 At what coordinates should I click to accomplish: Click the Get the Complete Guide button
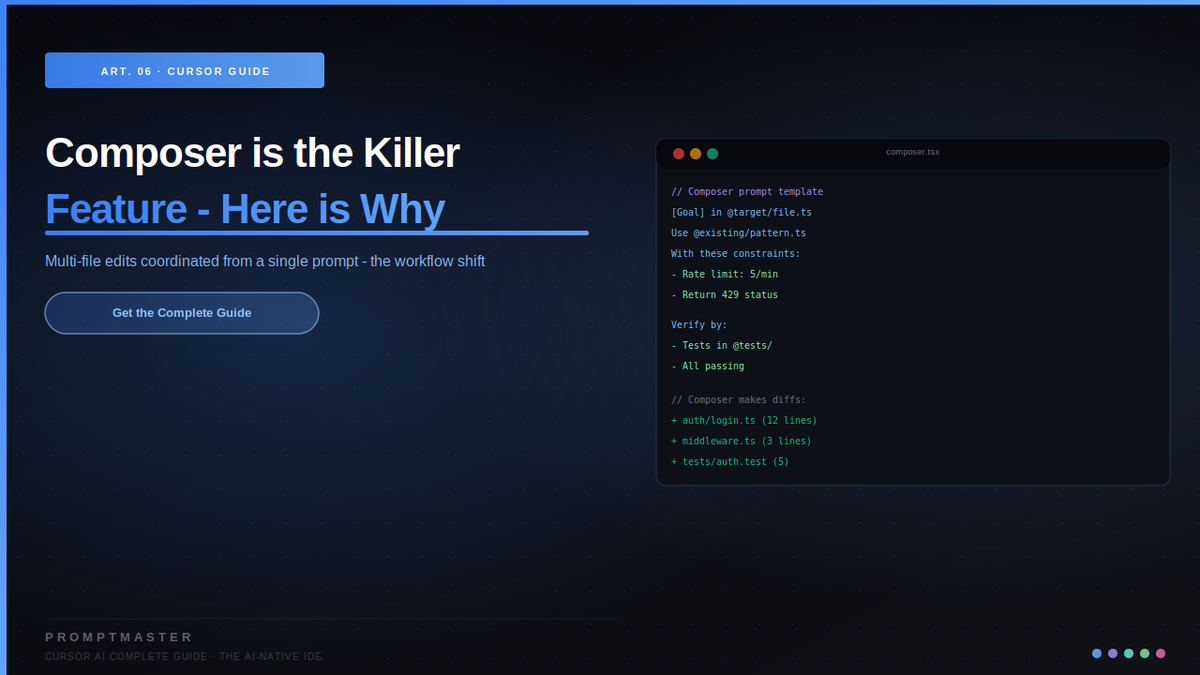182,313
